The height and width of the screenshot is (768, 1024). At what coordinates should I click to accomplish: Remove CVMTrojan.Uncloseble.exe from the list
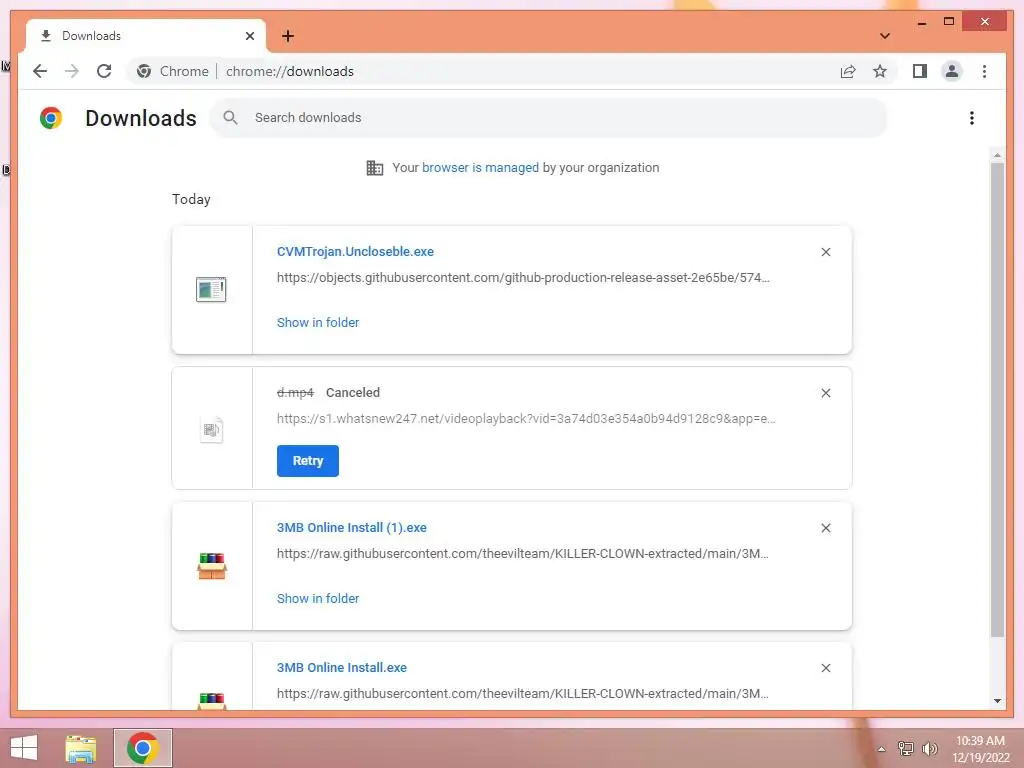[x=825, y=252]
